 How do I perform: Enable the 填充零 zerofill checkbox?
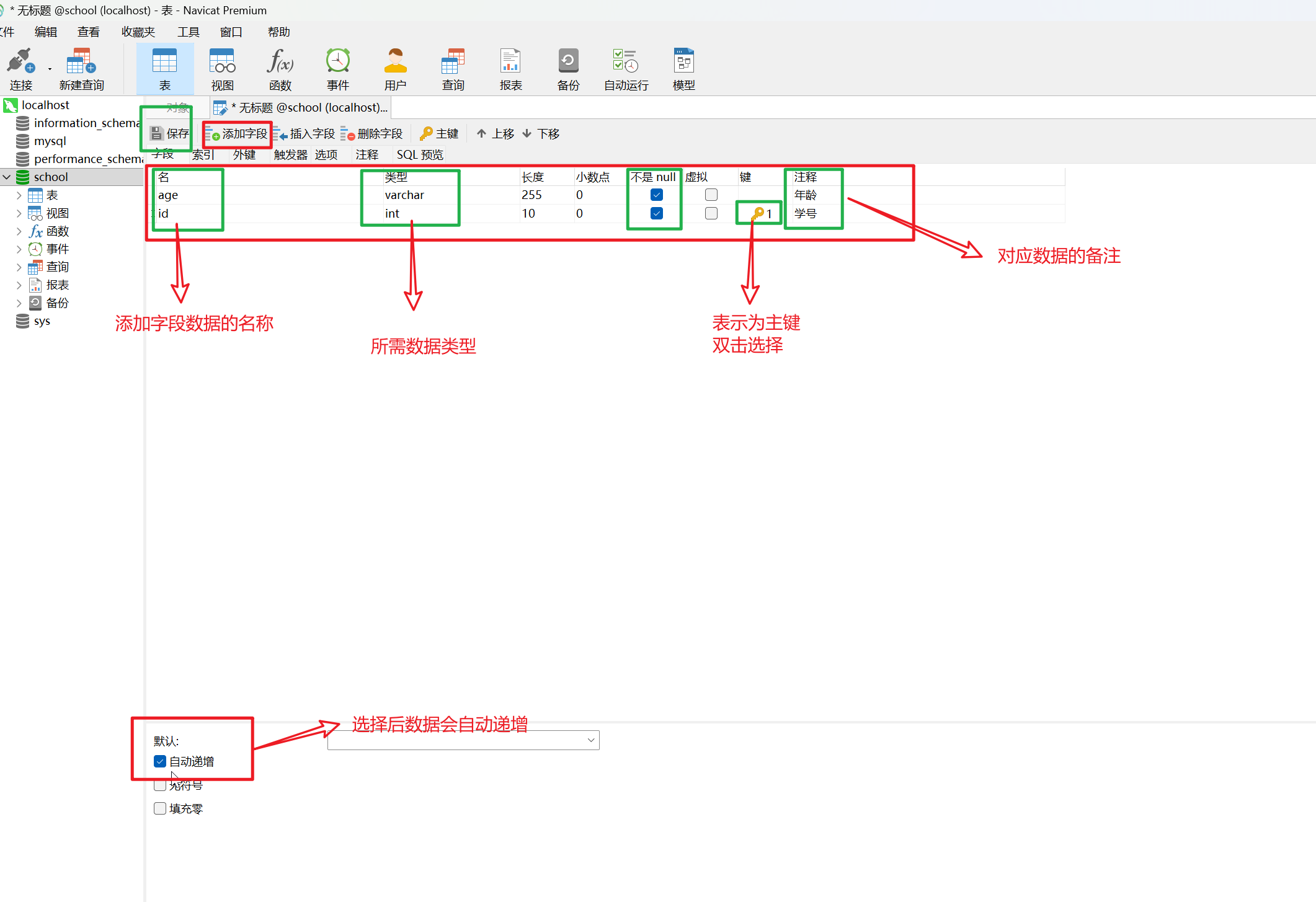click(x=160, y=808)
